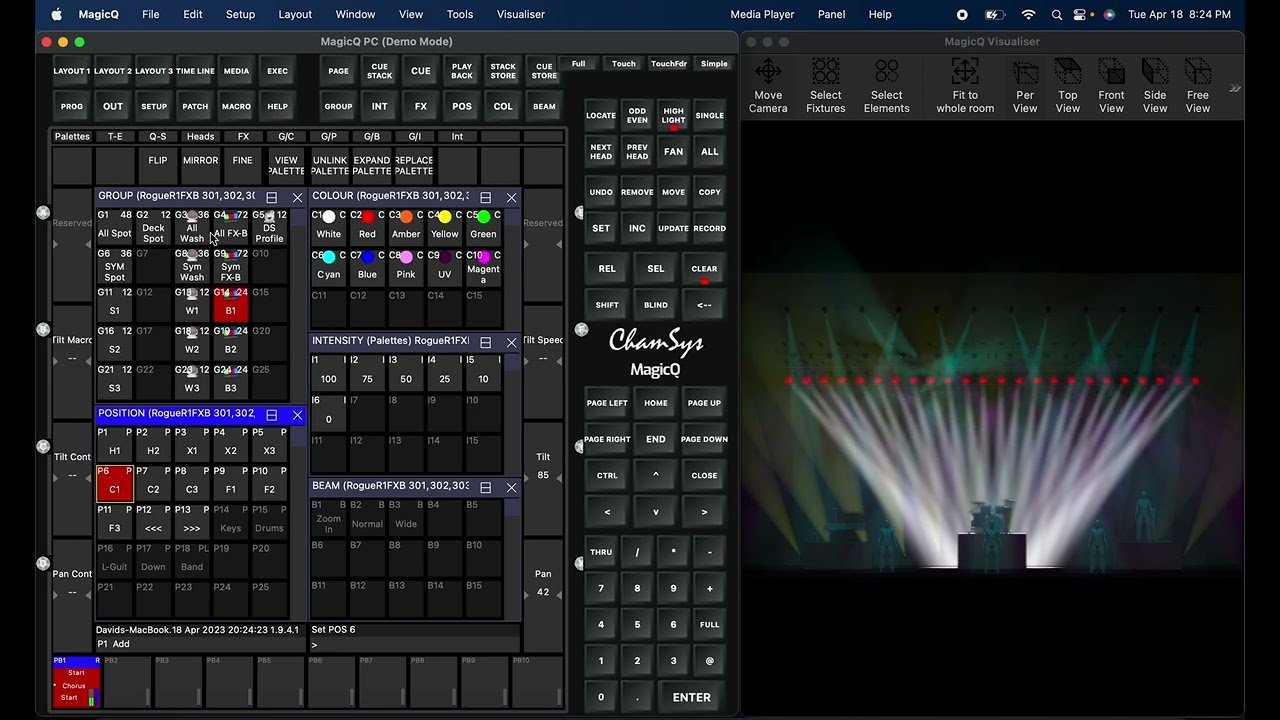Open Wi-Fi status menu
This screenshot has height=720, width=1280.
pos(1028,14)
